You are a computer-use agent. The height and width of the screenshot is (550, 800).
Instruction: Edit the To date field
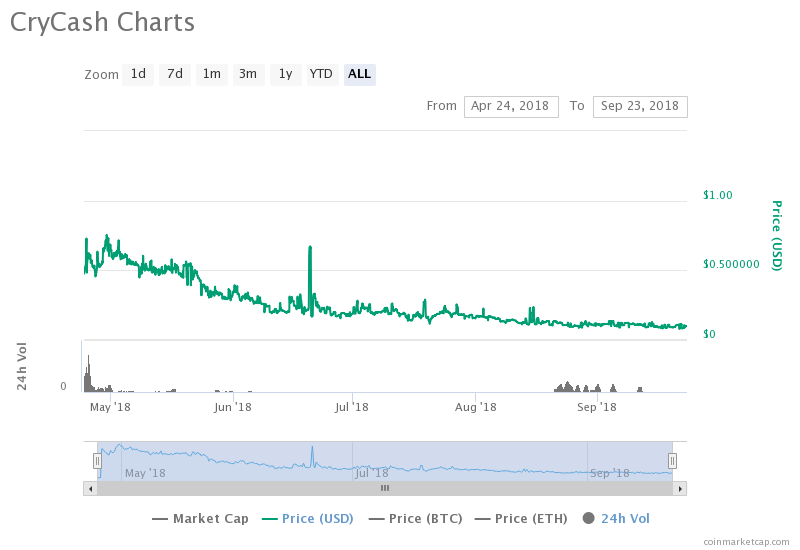click(640, 107)
